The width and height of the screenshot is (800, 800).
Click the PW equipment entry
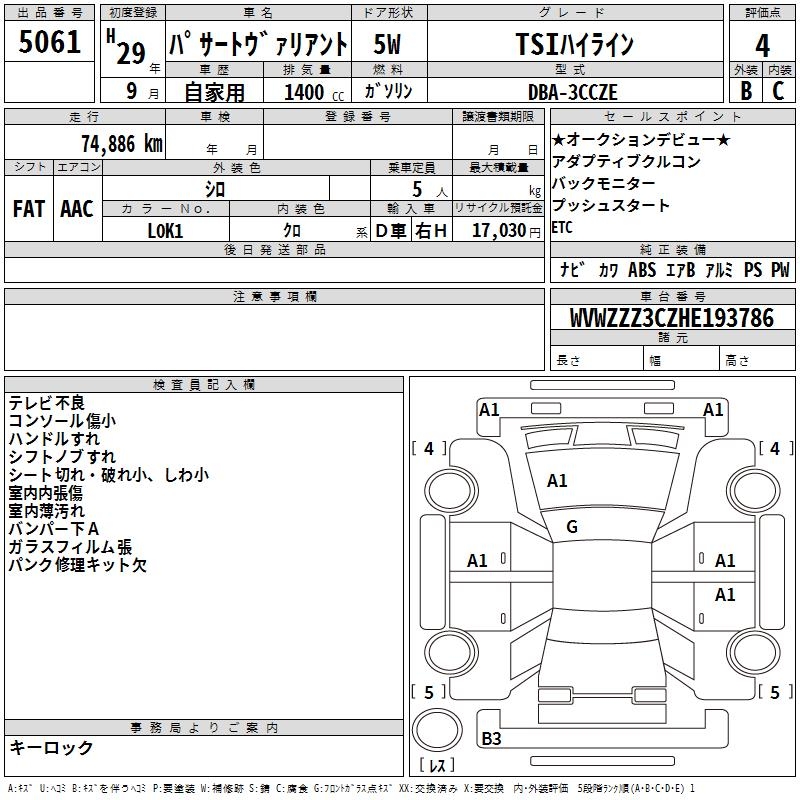point(780,270)
